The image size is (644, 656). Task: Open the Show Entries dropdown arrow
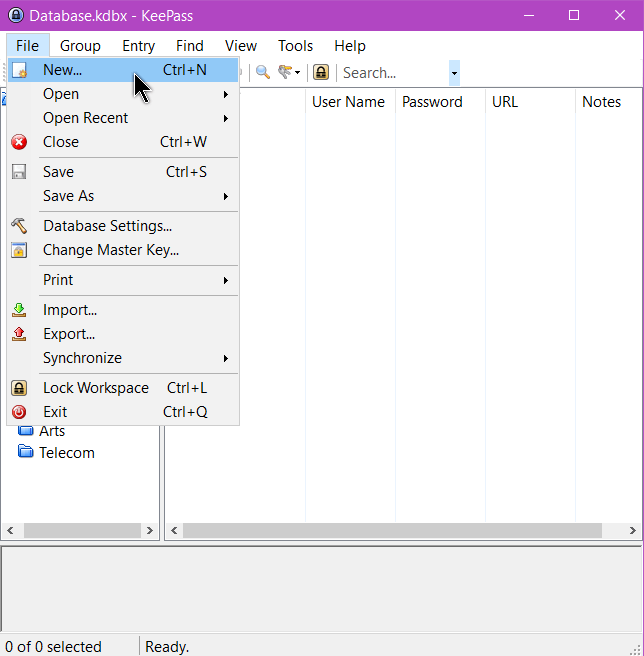coord(297,73)
